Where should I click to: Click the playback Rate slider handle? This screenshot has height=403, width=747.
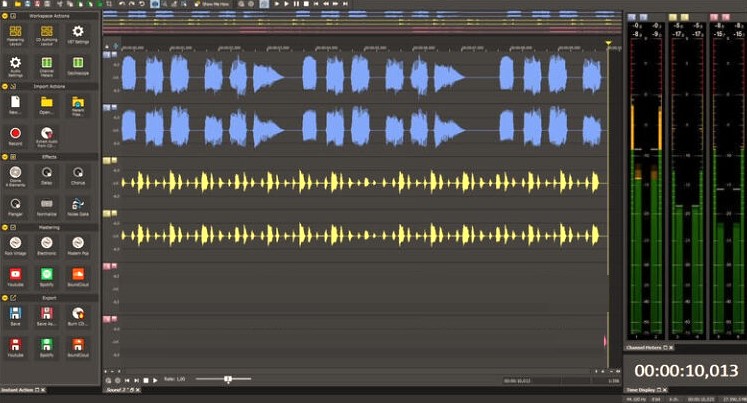[228, 379]
